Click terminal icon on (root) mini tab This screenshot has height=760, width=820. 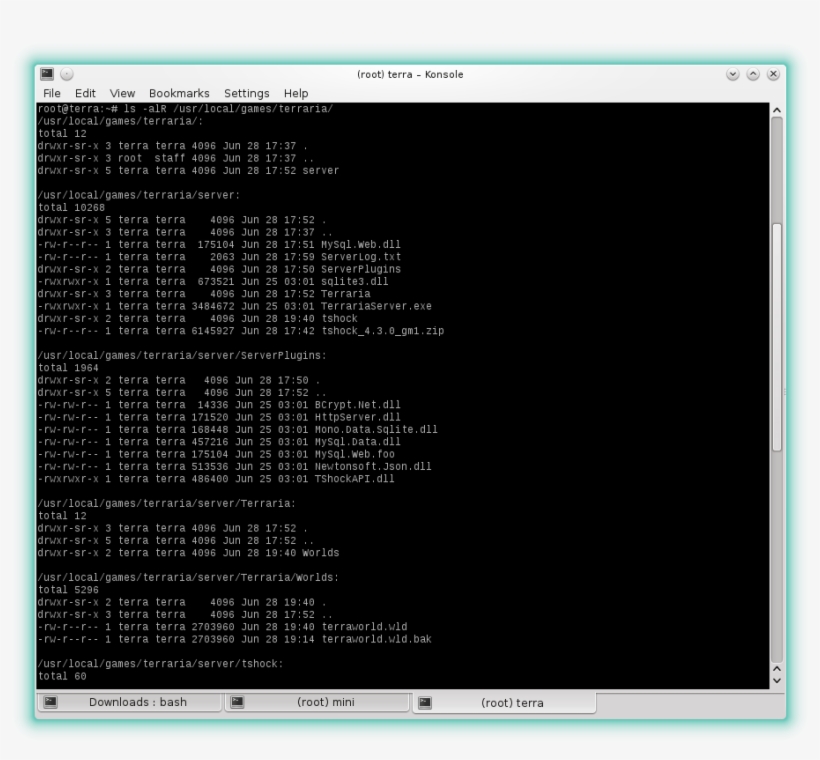point(238,702)
